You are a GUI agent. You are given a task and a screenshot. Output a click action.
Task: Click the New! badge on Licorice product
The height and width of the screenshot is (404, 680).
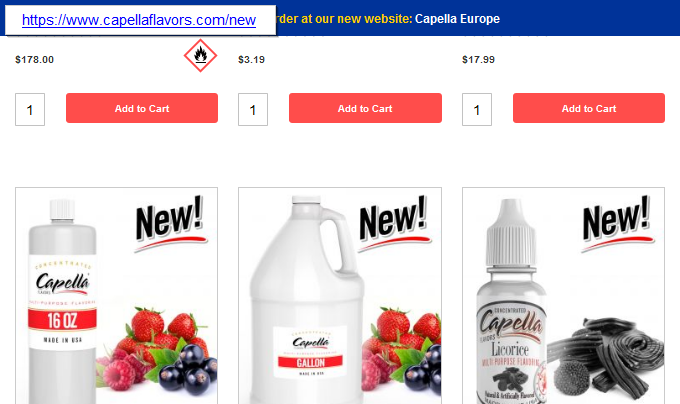[x=618, y=224]
